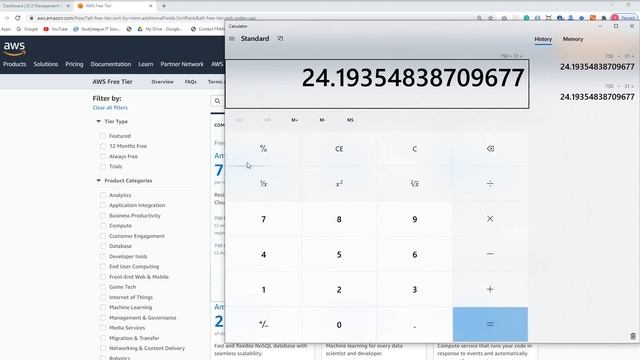The image size is (640, 360).
Task: Reload the page in the browser
Action: [x=18, y=18]
